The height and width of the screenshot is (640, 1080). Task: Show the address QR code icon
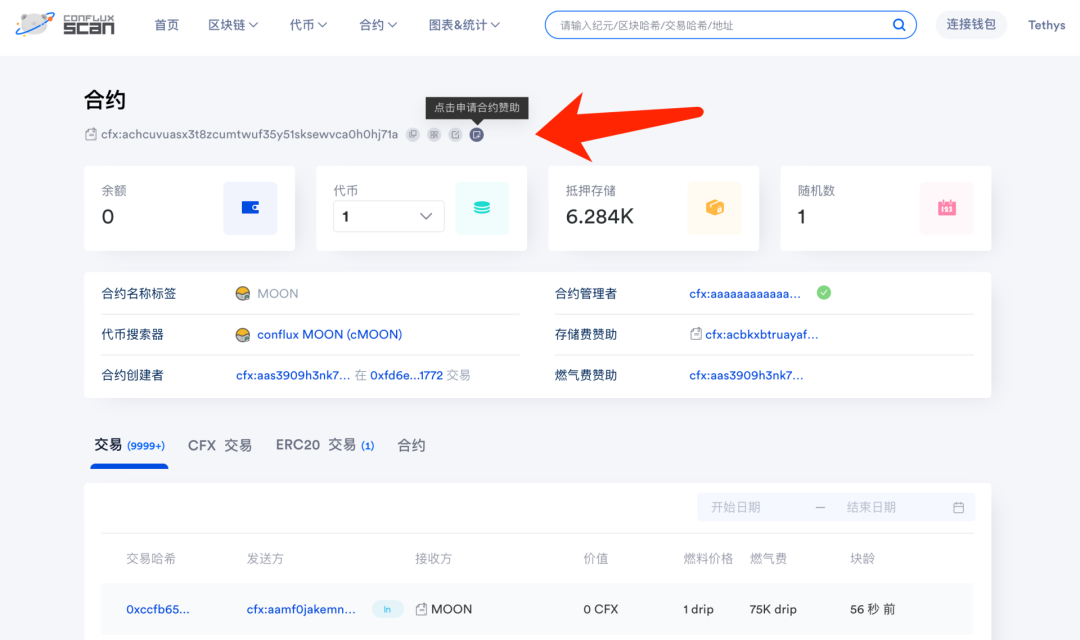[x=434, y=135]
